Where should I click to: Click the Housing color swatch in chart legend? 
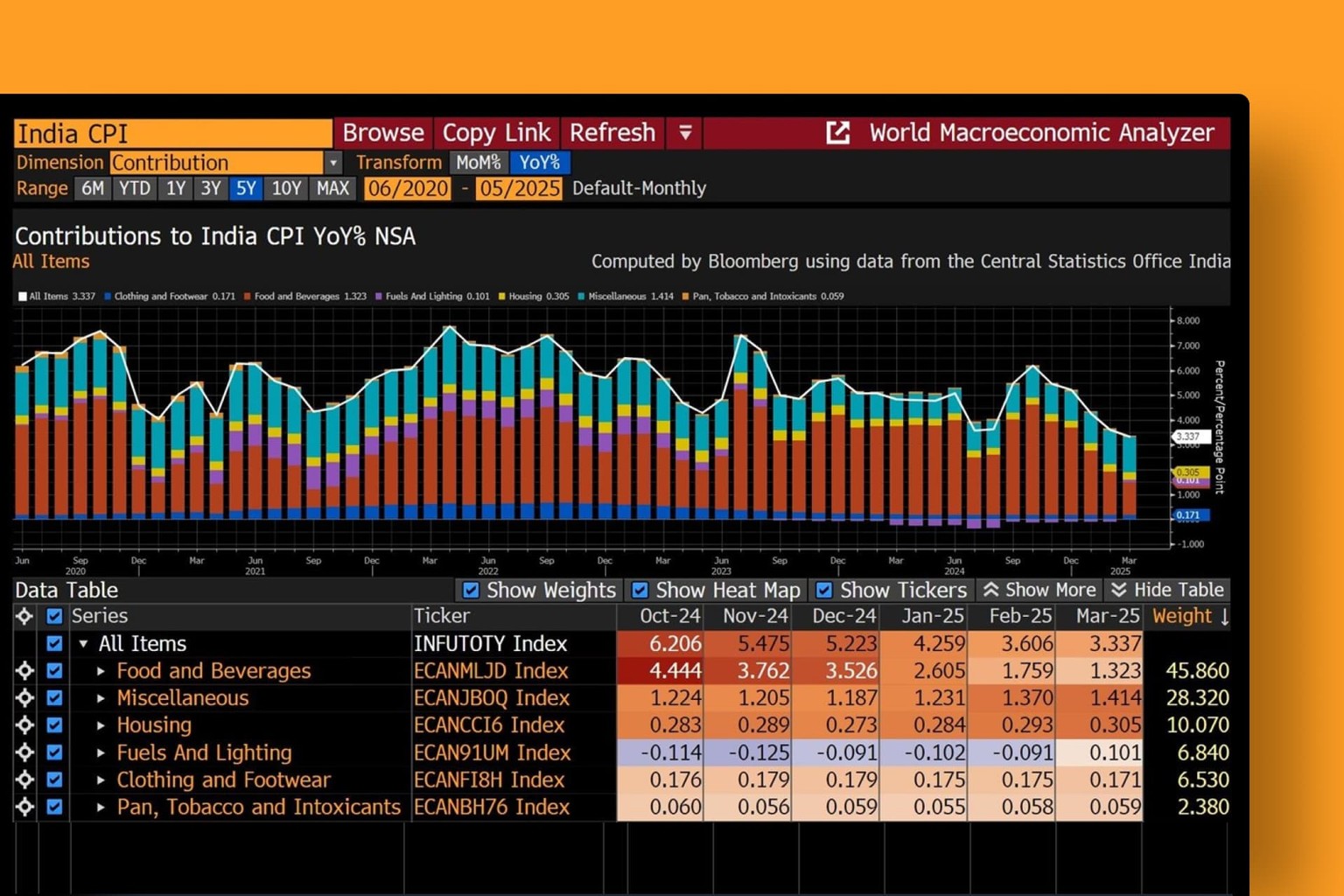501,297
